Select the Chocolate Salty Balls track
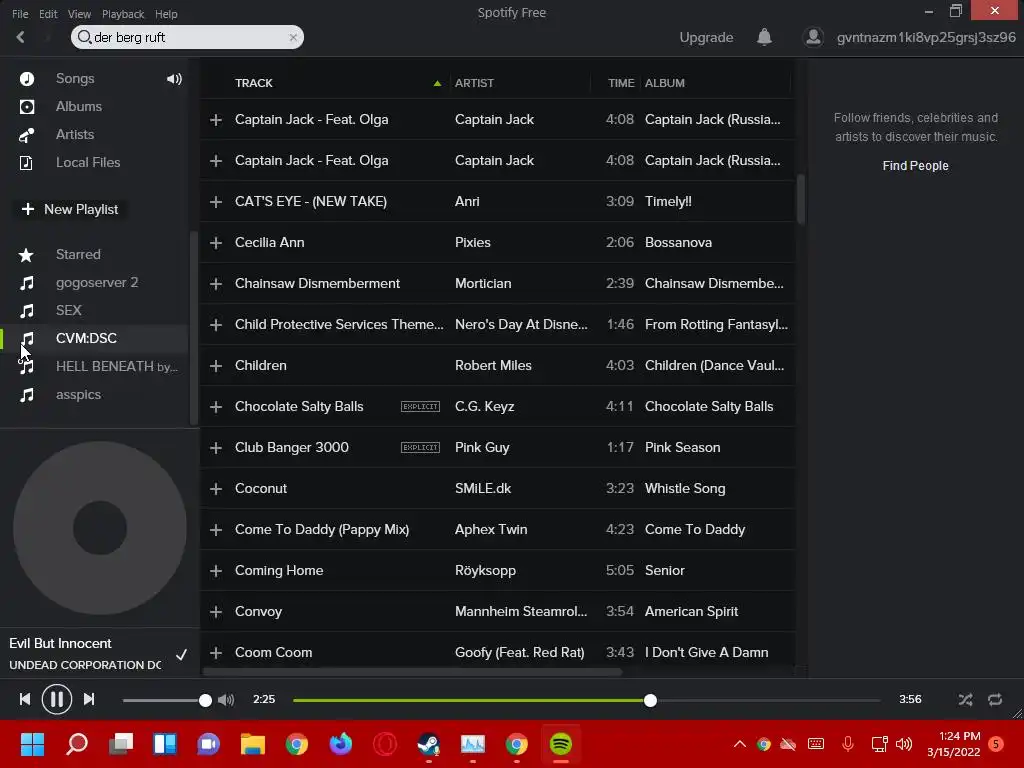Screen dimensions: 1024x768 tap(299, 406)
